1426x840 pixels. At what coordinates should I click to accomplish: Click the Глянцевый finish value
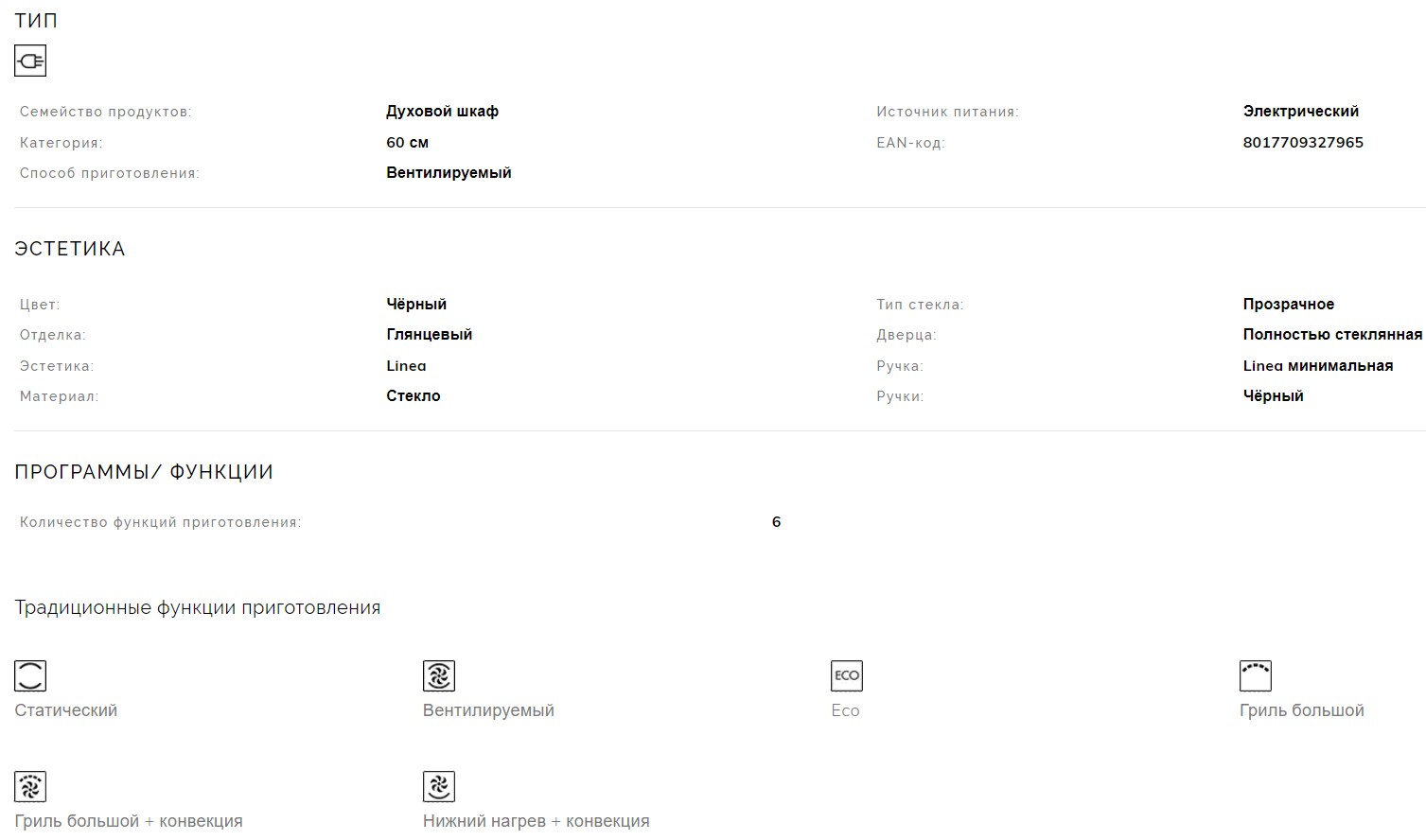tap(429, 335)
